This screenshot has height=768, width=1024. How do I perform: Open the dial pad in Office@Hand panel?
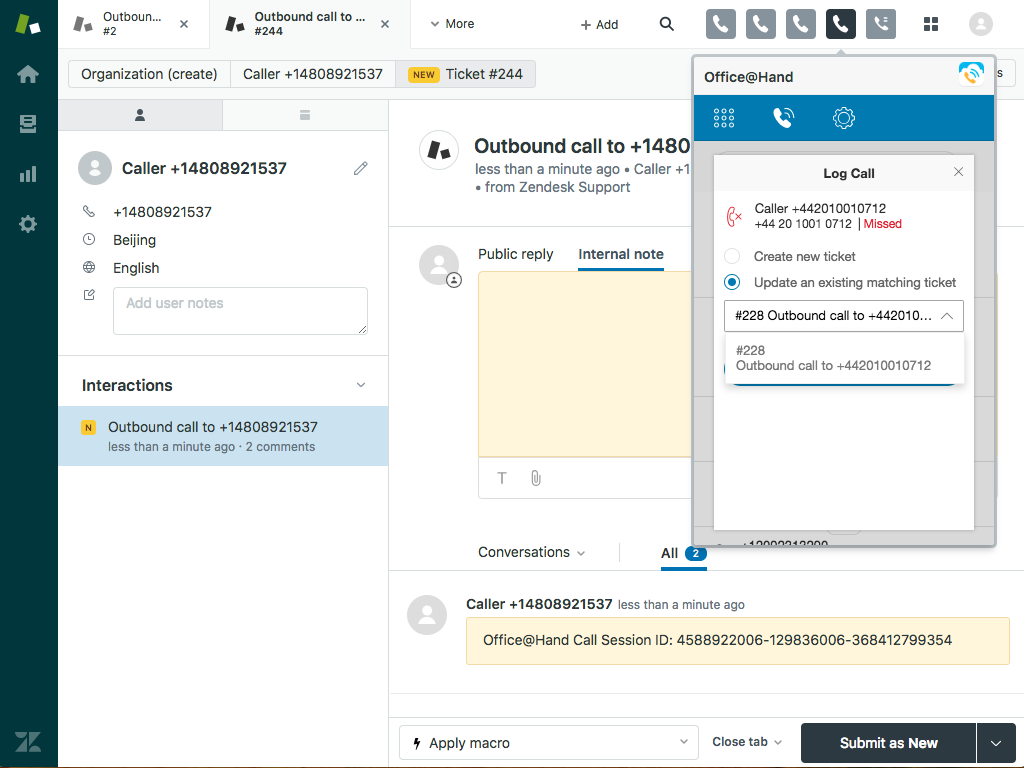coord(724,117)
